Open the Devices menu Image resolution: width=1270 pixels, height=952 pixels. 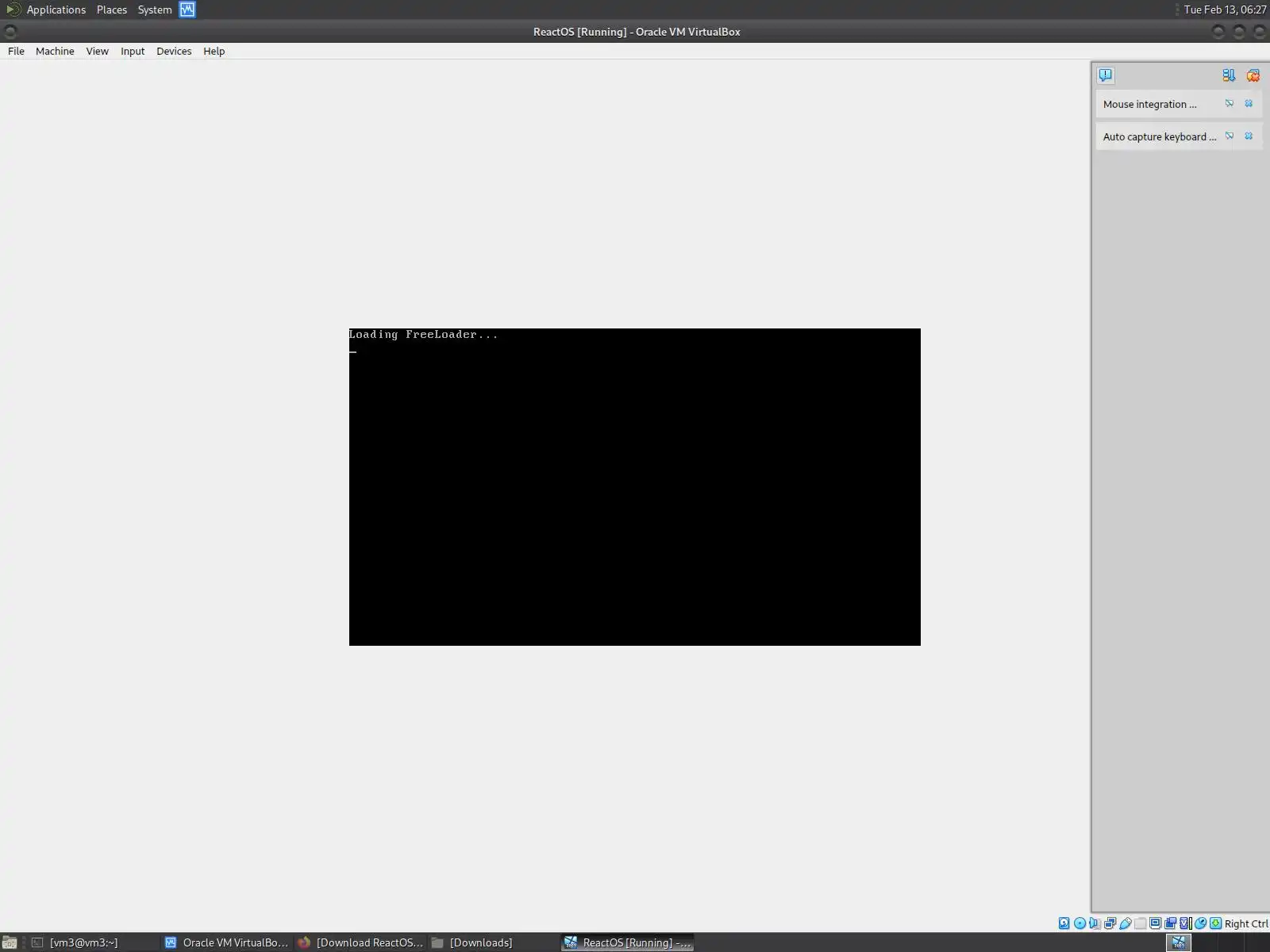(x=174, y=51)
